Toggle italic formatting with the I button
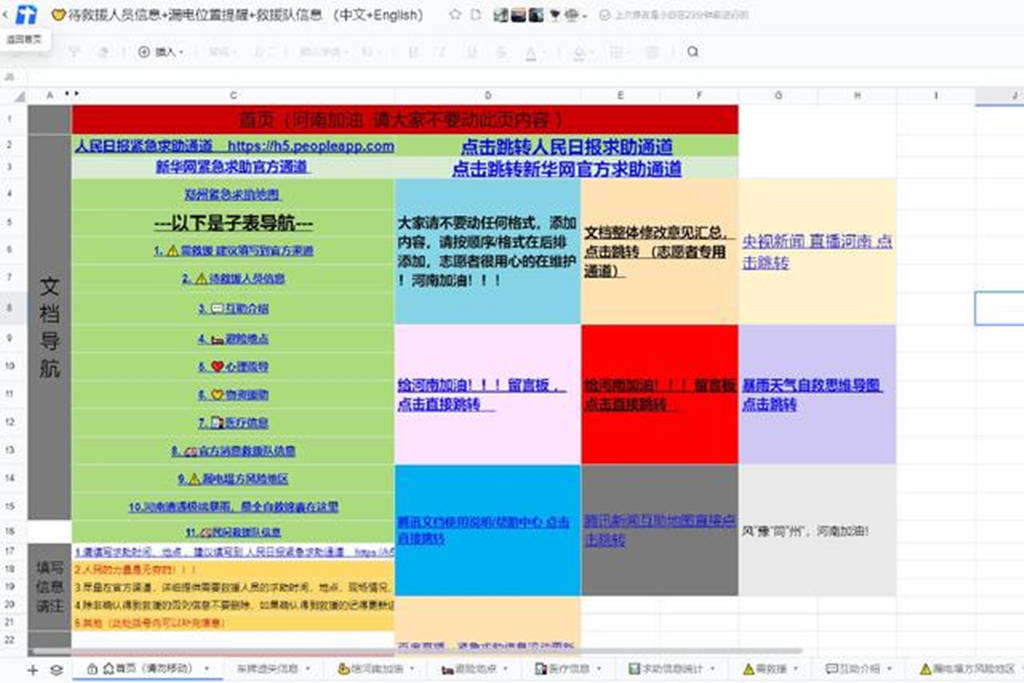1024x683 pixels. click(x=443, y=52)
